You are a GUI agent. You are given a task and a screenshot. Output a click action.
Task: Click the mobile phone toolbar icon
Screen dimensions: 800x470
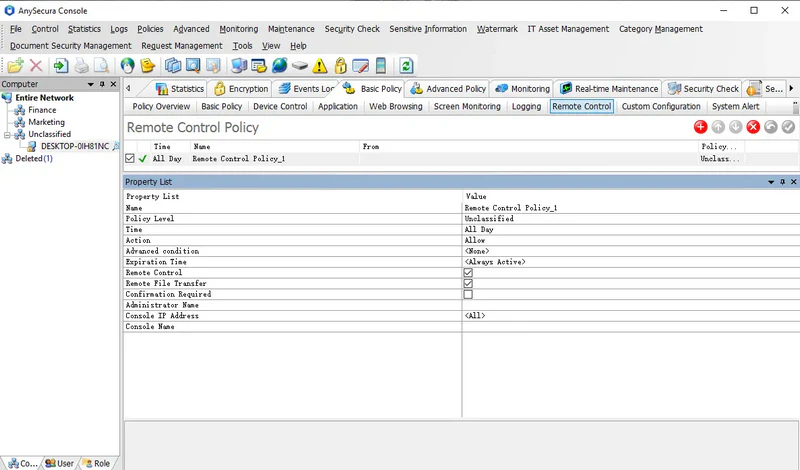click(381, 66)
